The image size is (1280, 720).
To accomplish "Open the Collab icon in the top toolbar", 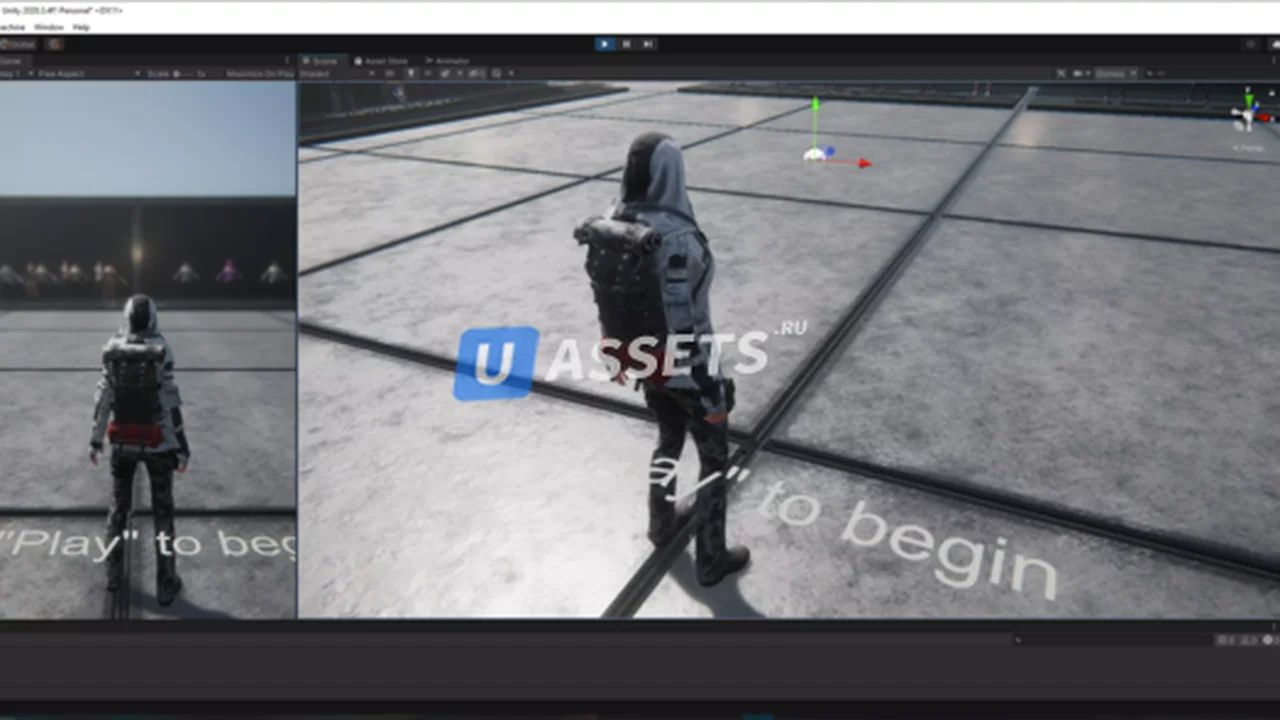I will click(1249, 45).
